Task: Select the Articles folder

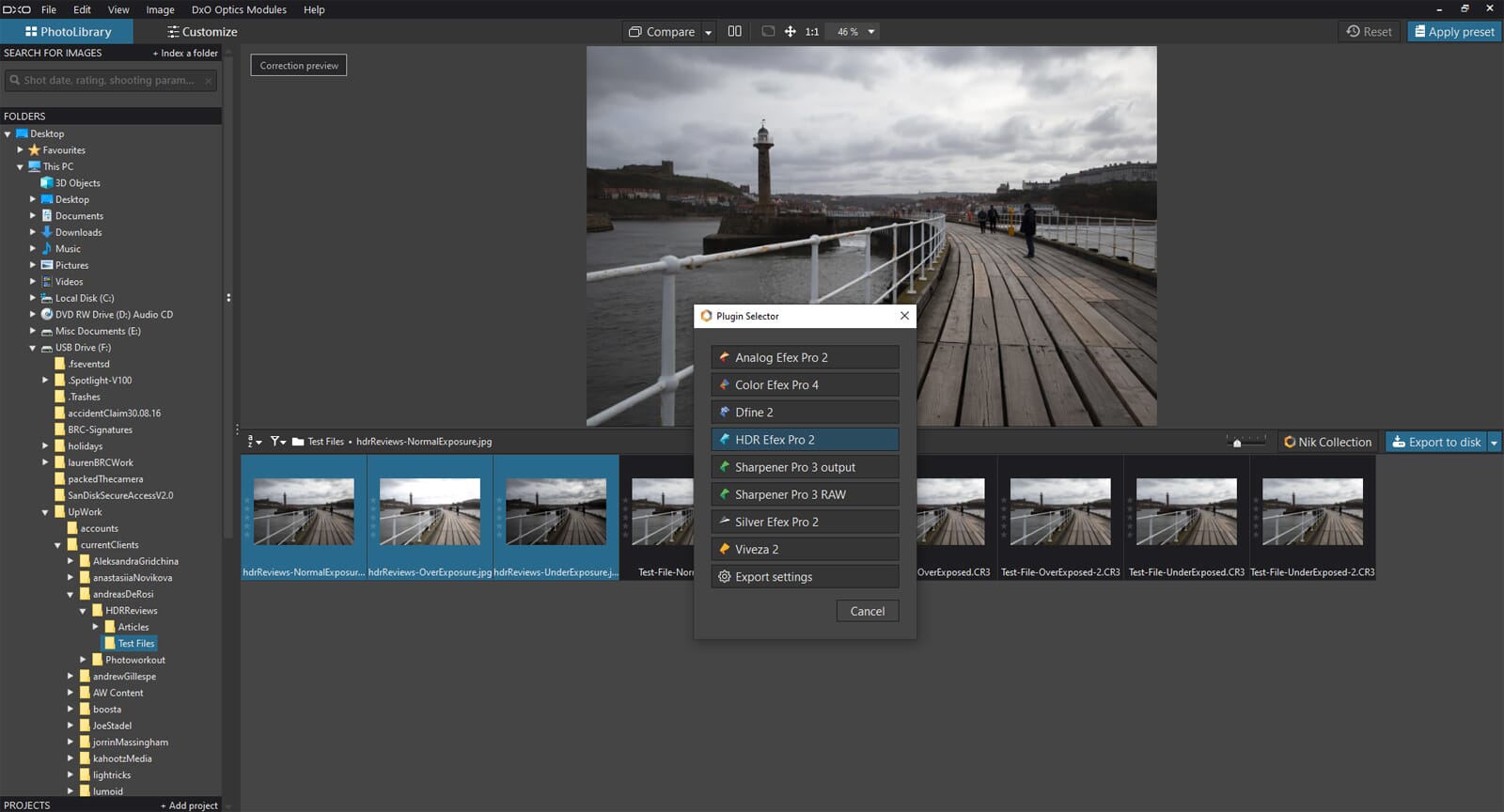Action: point(127,627)
